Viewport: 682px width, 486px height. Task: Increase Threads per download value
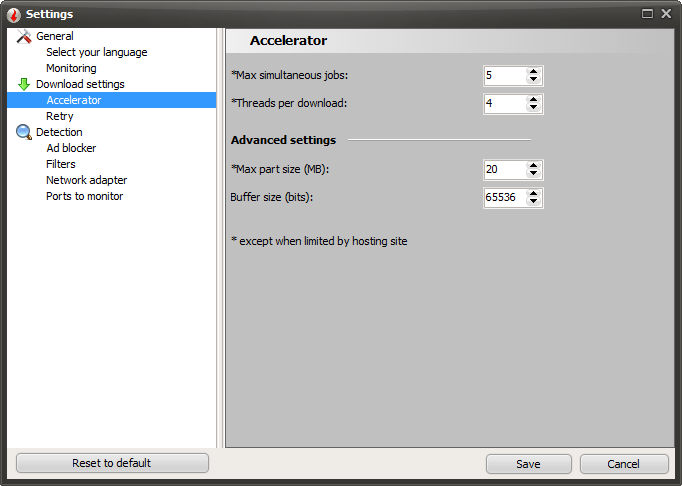tap(533, 99)
